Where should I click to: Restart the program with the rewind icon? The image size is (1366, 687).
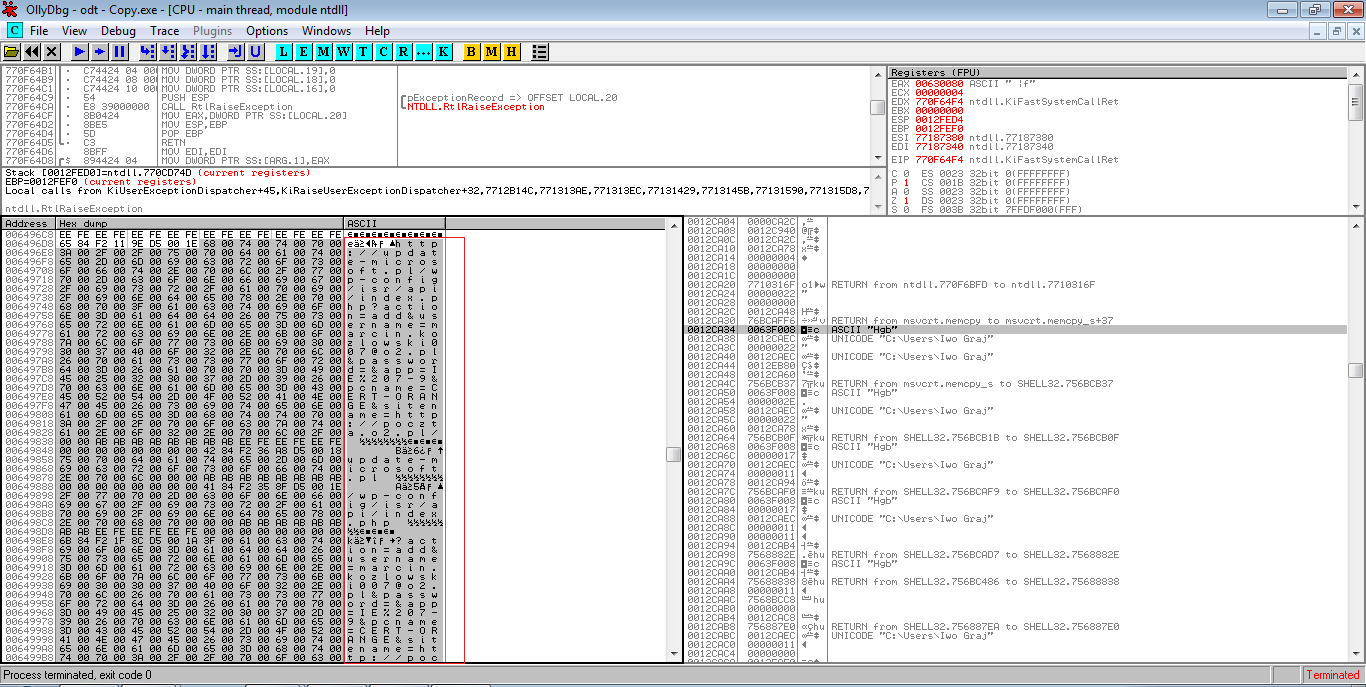tap(32, 51)
